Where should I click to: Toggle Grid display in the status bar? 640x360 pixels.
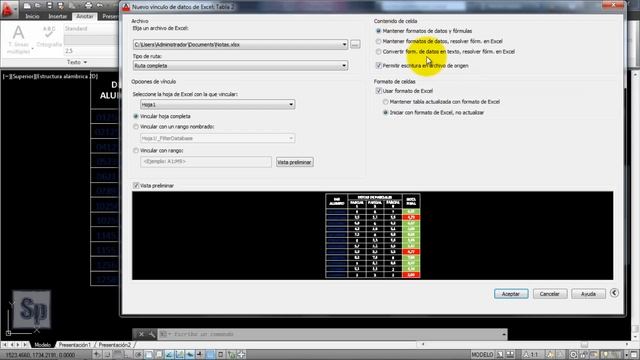point(117,354)
